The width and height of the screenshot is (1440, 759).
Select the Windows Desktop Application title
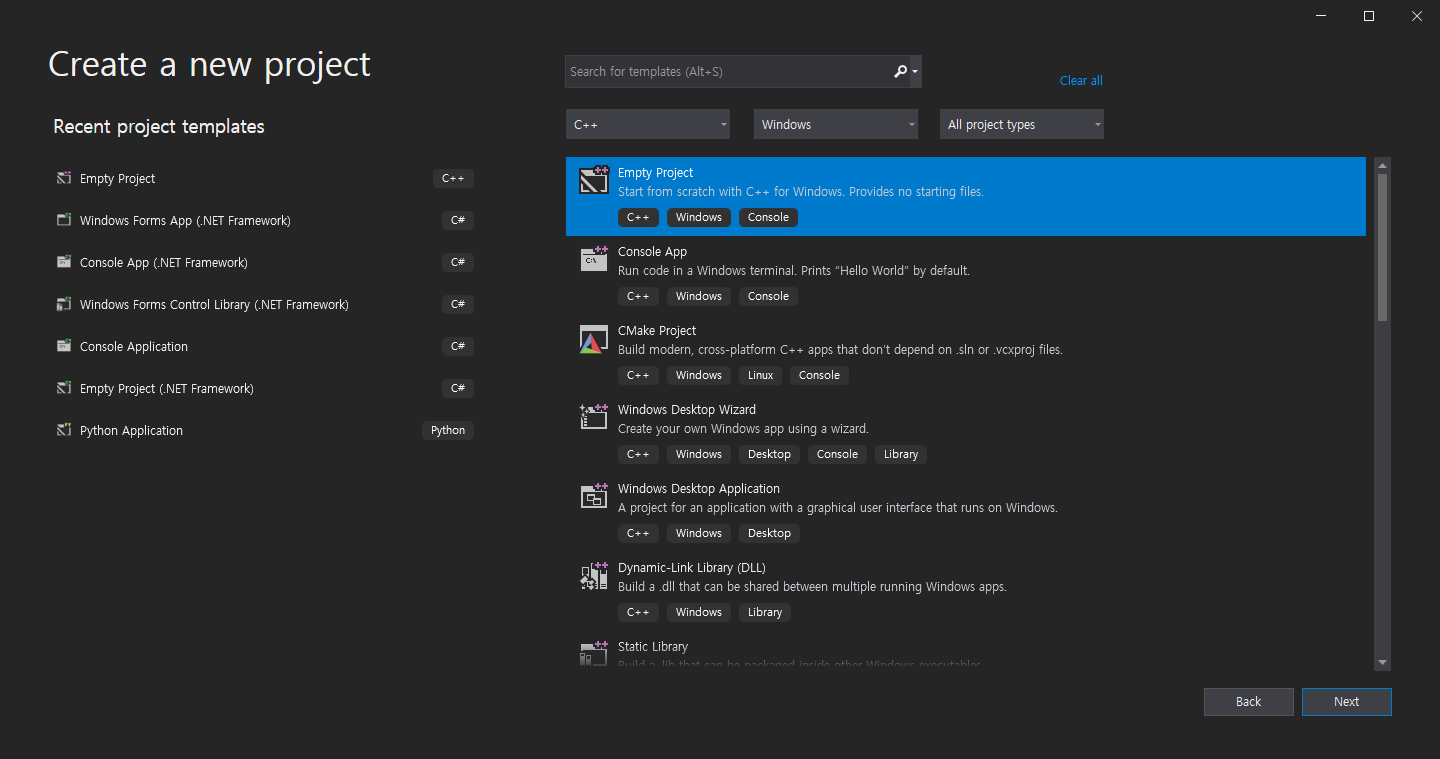click(x=699, y=489)
